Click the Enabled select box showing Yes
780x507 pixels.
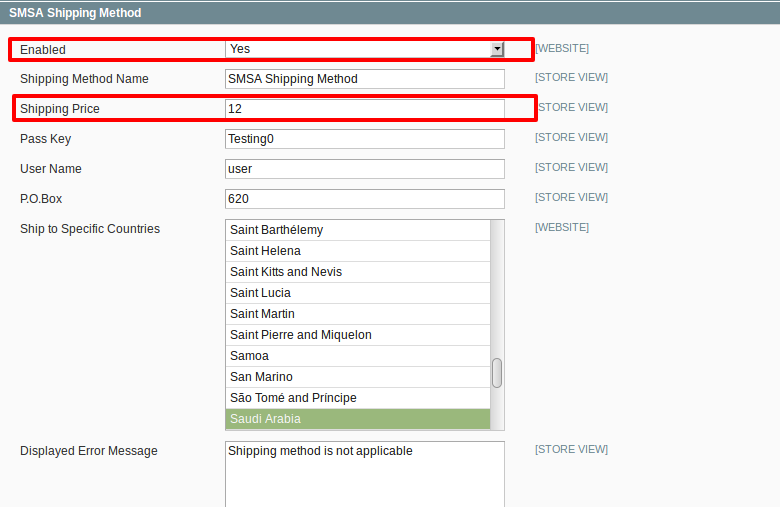[x=365, y=49]
